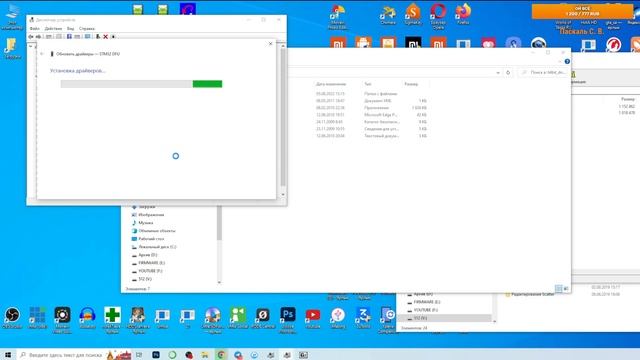Open the Файл menu in Device Manager

click(34, 29)
